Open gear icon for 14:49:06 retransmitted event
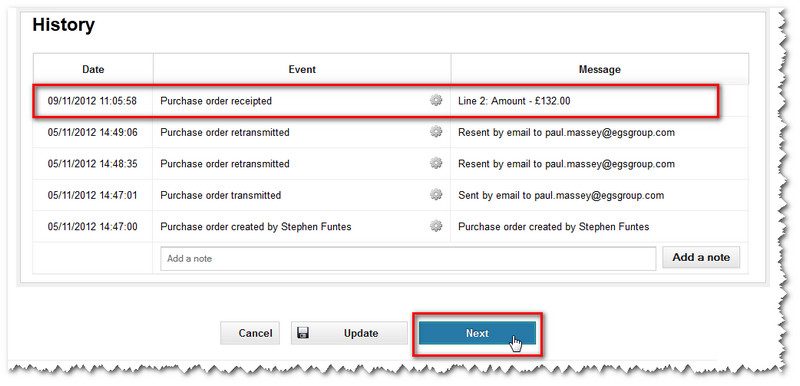 tap(436, 132)
